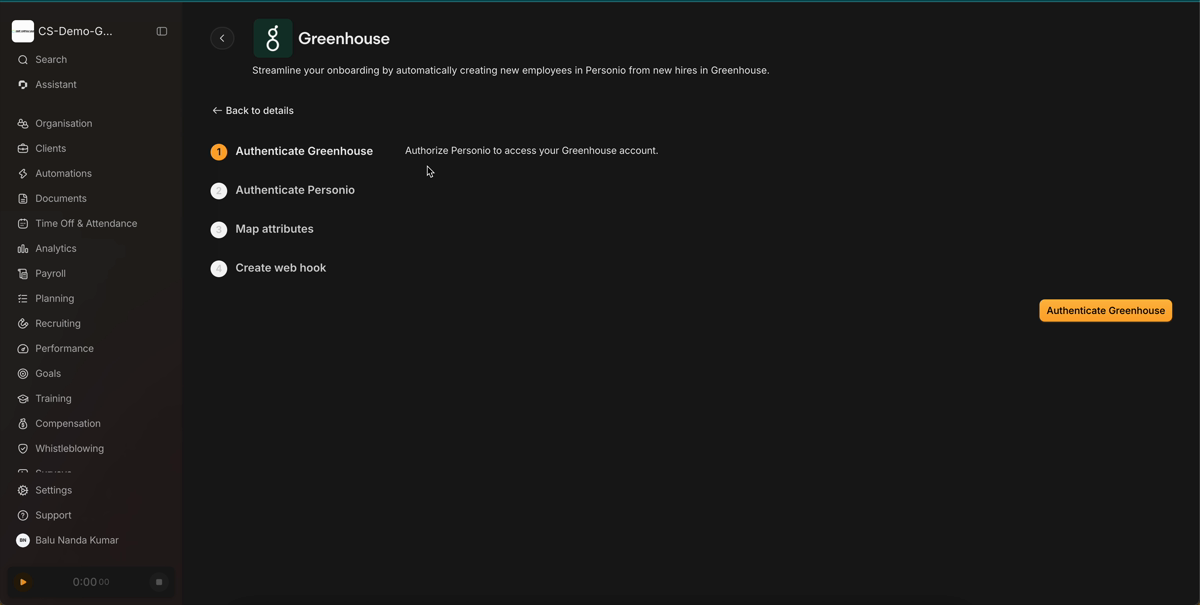Click the Recruiting icon
This screenshot has height=605, width=1200.
[23, 324]
